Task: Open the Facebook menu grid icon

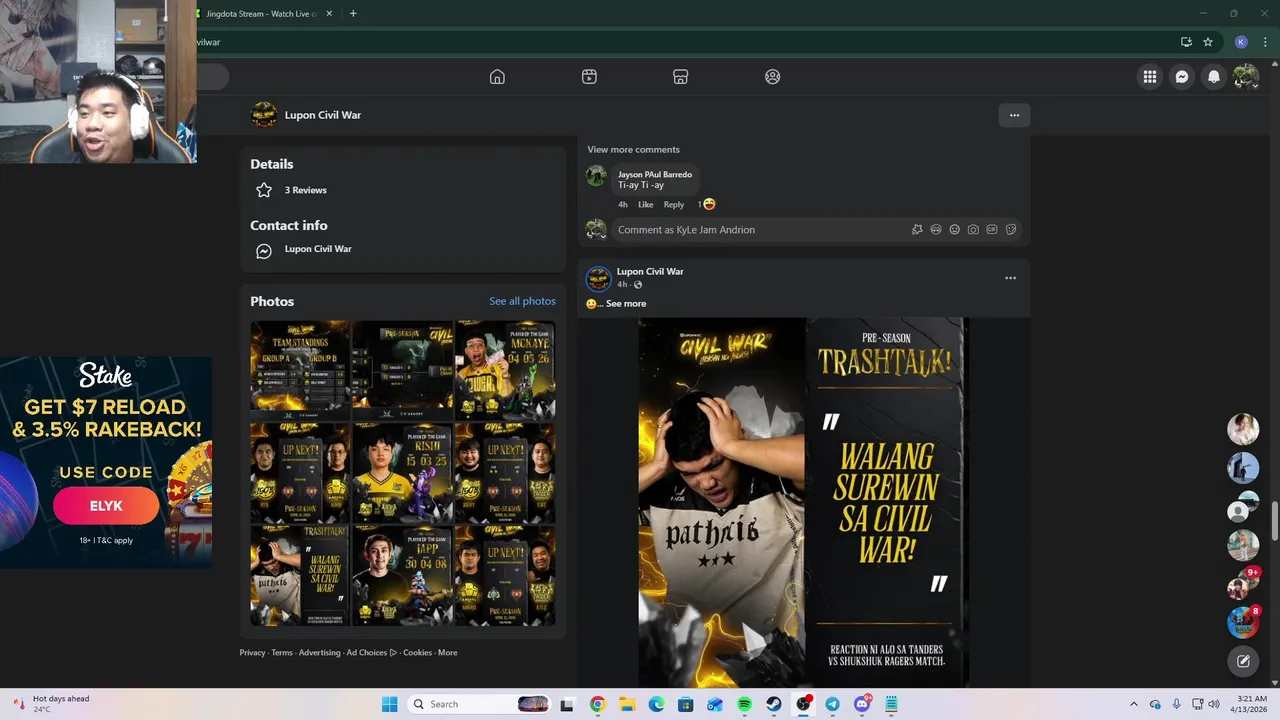Action: [x=1150, y=77]
